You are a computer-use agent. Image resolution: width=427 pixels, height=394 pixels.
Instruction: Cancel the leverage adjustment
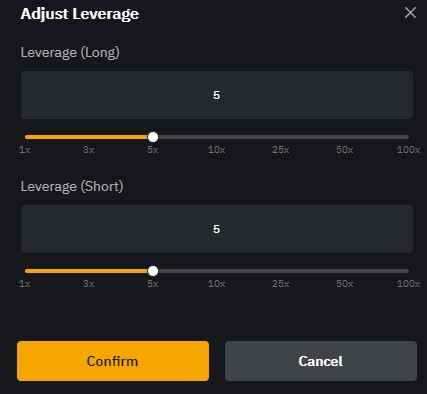pyautogui.click(x=321, y=361)
